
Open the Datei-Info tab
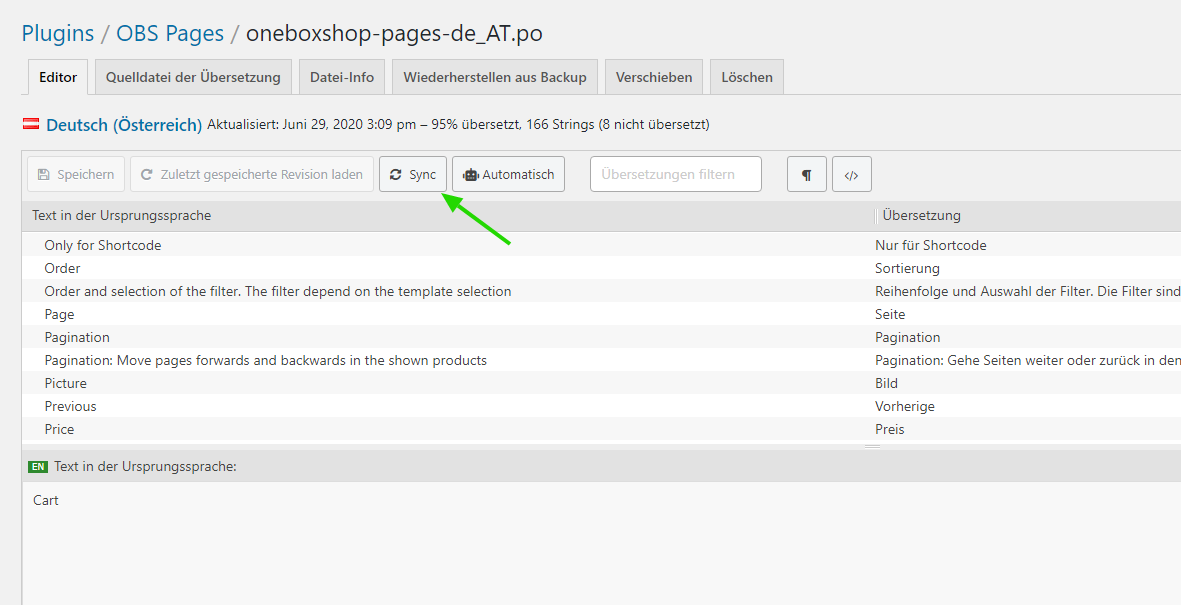(x=342, y=77)
